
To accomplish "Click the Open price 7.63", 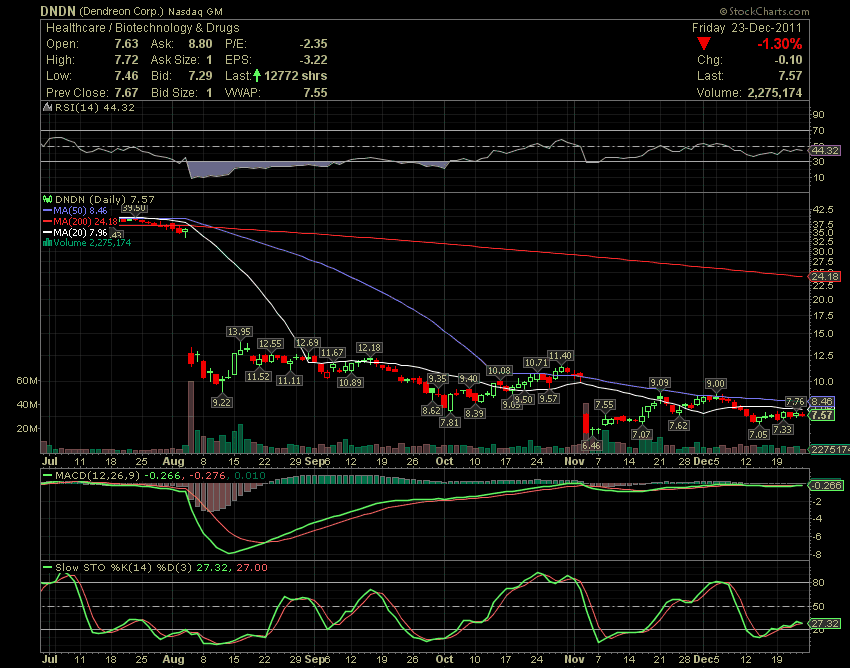I will point(126,43).
